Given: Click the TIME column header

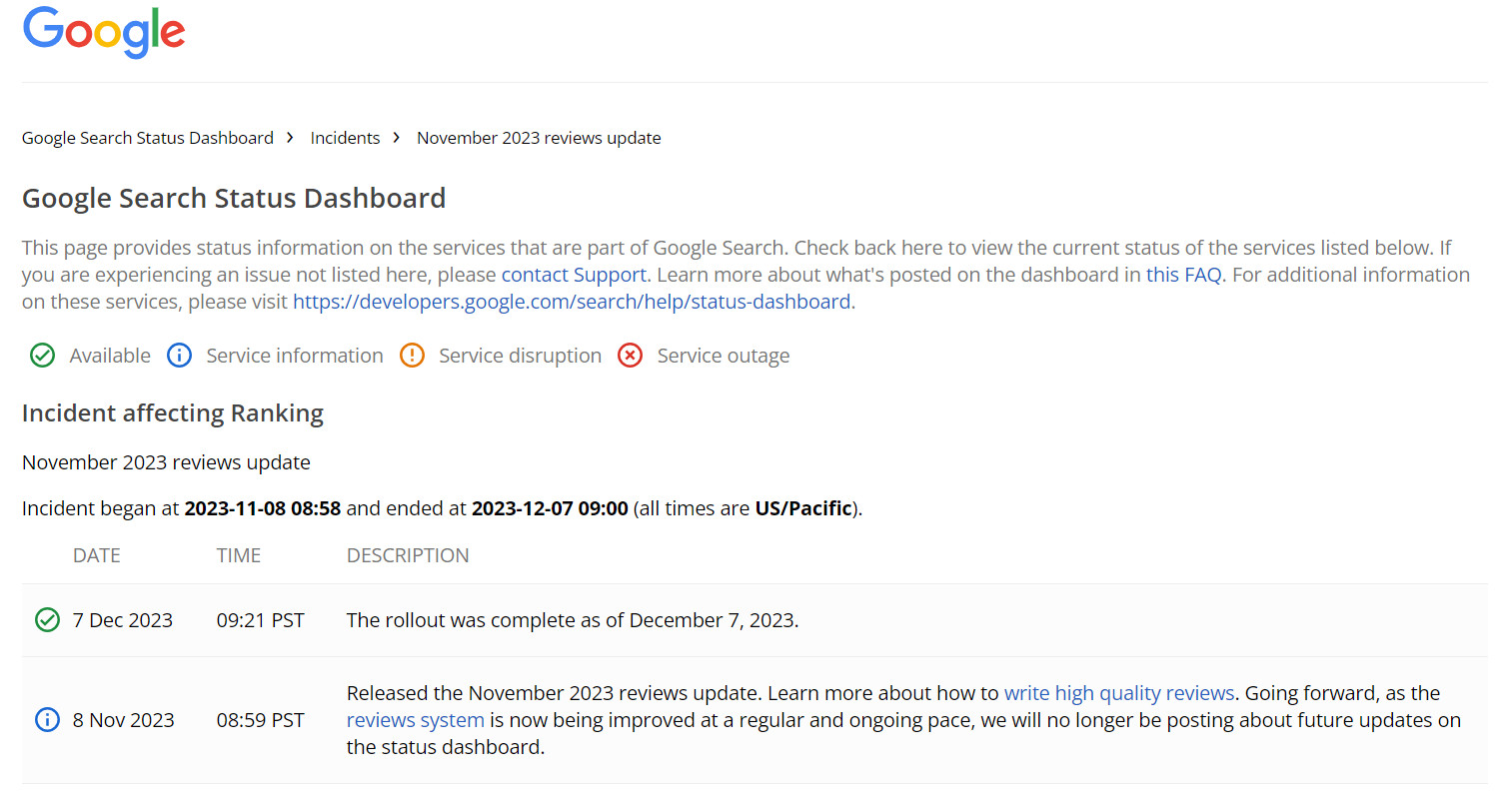Looking at the screenshot, I should point(238,554).
